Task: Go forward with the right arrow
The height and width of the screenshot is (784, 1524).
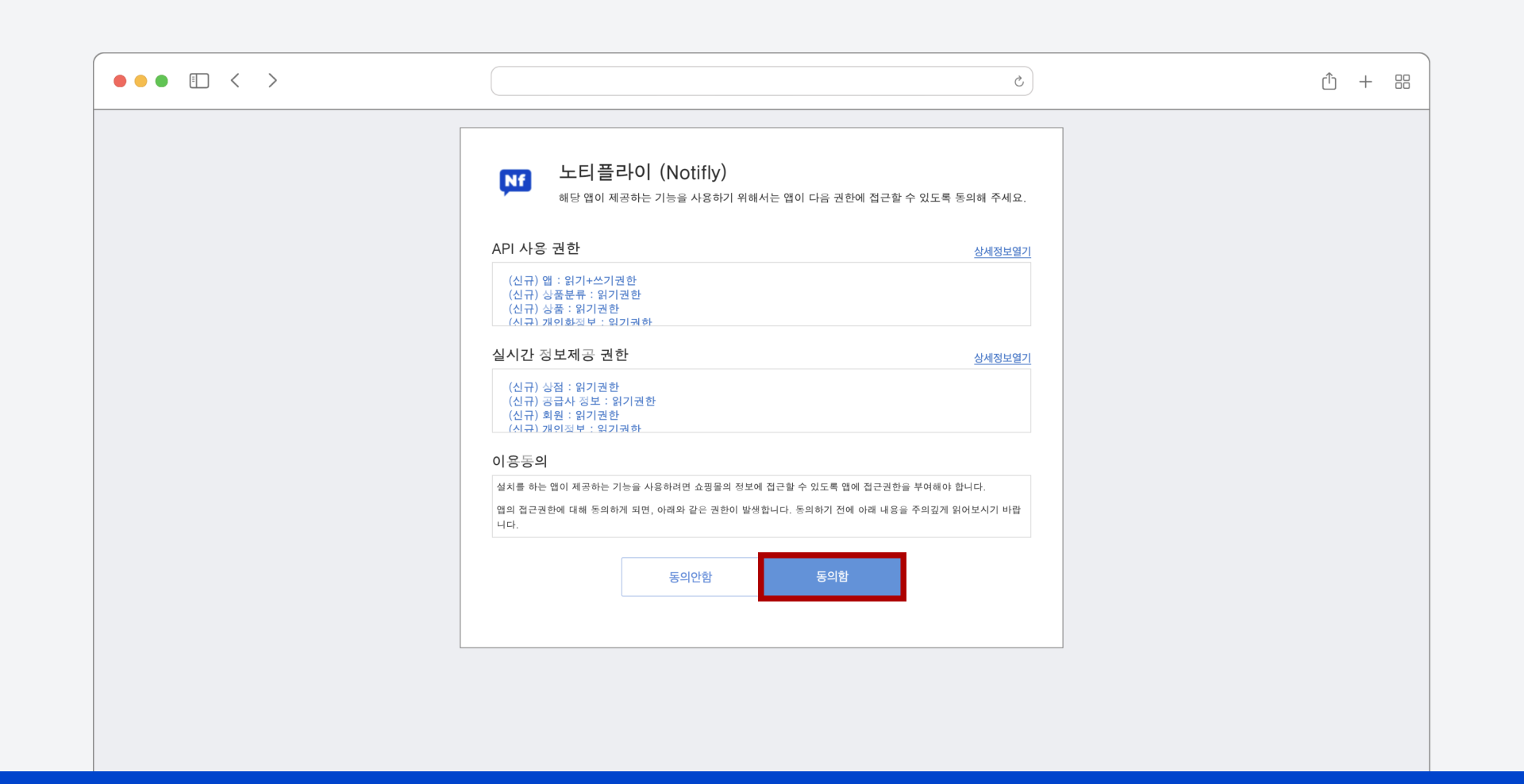Action: coord(272,81)
